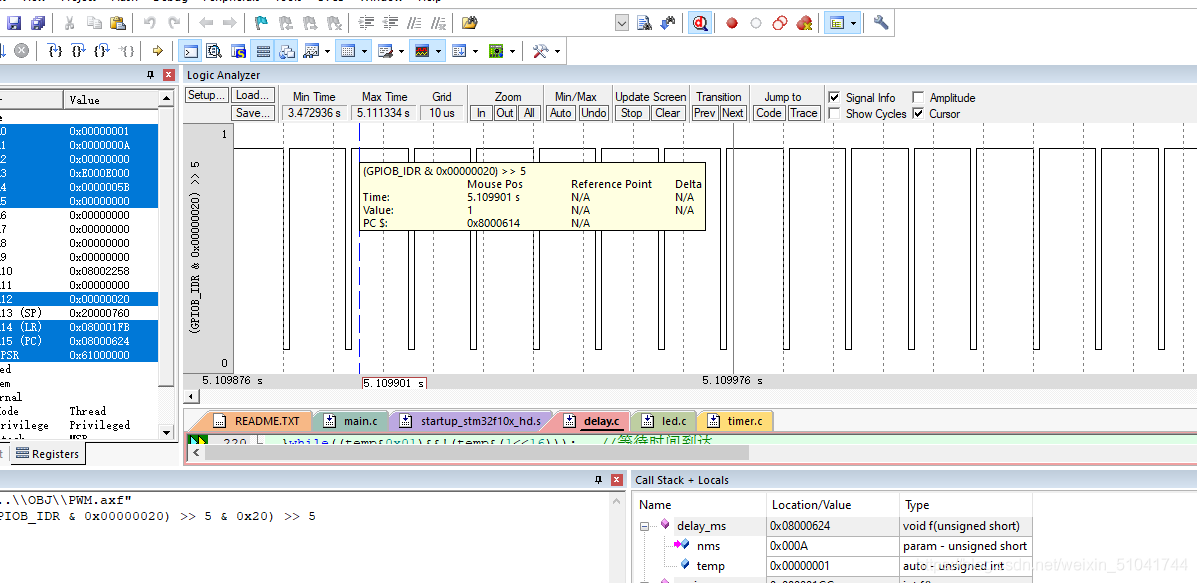Image resolution: width=1197 pixels, height=583 pixels.
Task: Switch to the main.c tab
Action: coord(350,420)
